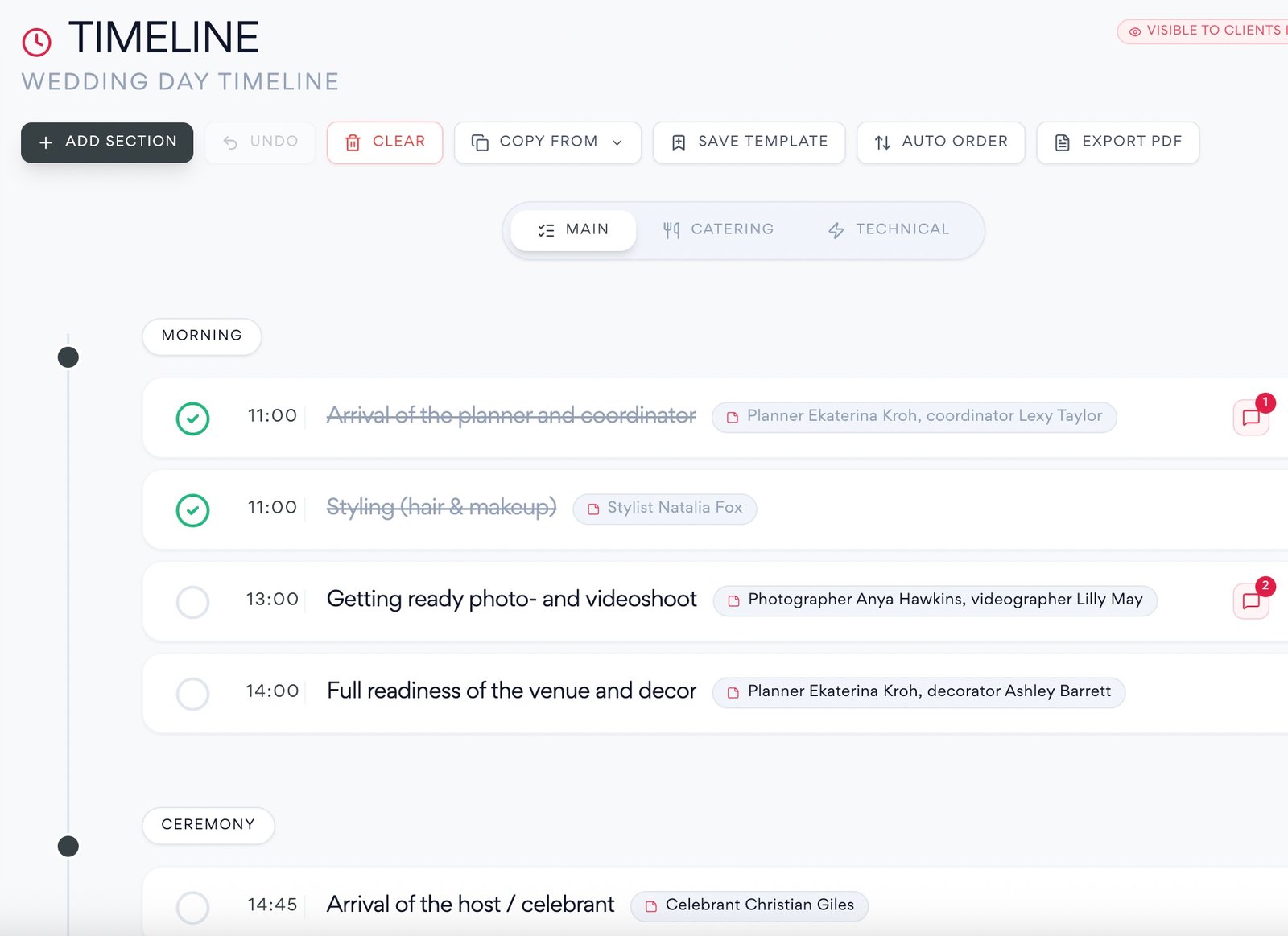Click the fork and knife Catering icon
Viewport: 1288px width, 936px height.
tap(671, 230)
